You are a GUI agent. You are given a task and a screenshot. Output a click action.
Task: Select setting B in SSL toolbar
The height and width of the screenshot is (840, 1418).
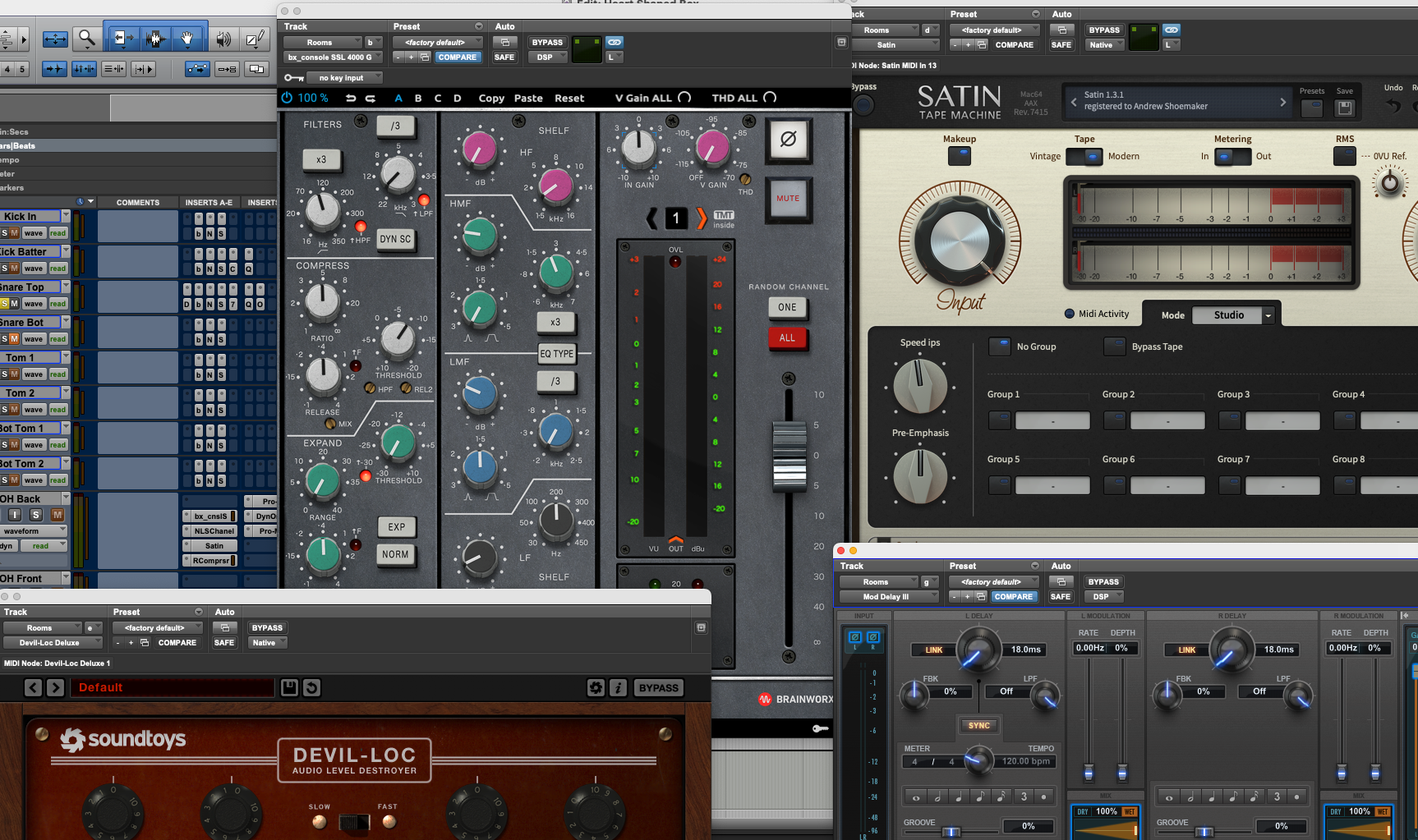pos(418,99)
